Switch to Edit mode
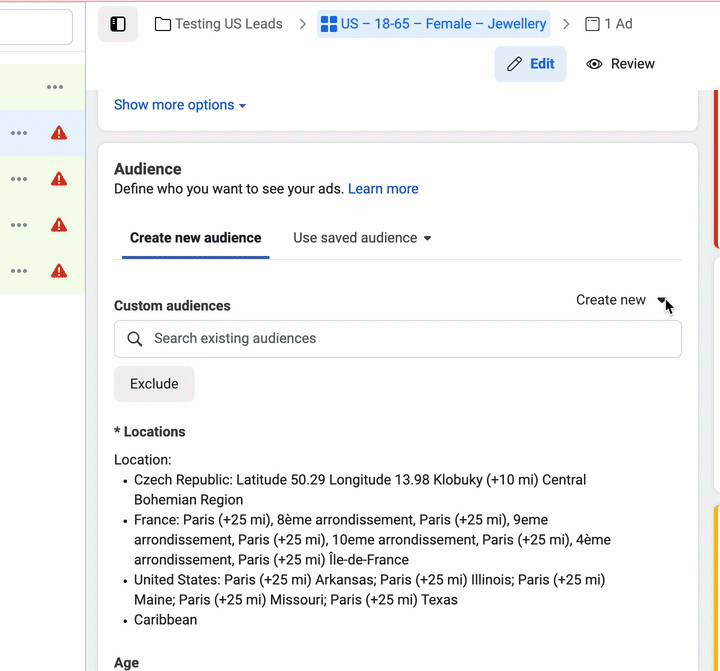720x671 pixels. tap(530, 64)
